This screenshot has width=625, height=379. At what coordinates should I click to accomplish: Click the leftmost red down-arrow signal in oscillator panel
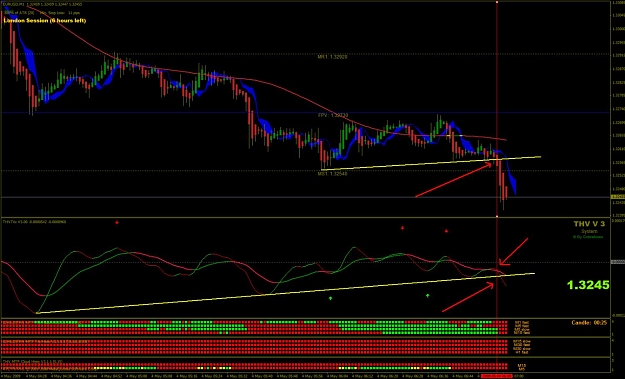tap(117, 222)
